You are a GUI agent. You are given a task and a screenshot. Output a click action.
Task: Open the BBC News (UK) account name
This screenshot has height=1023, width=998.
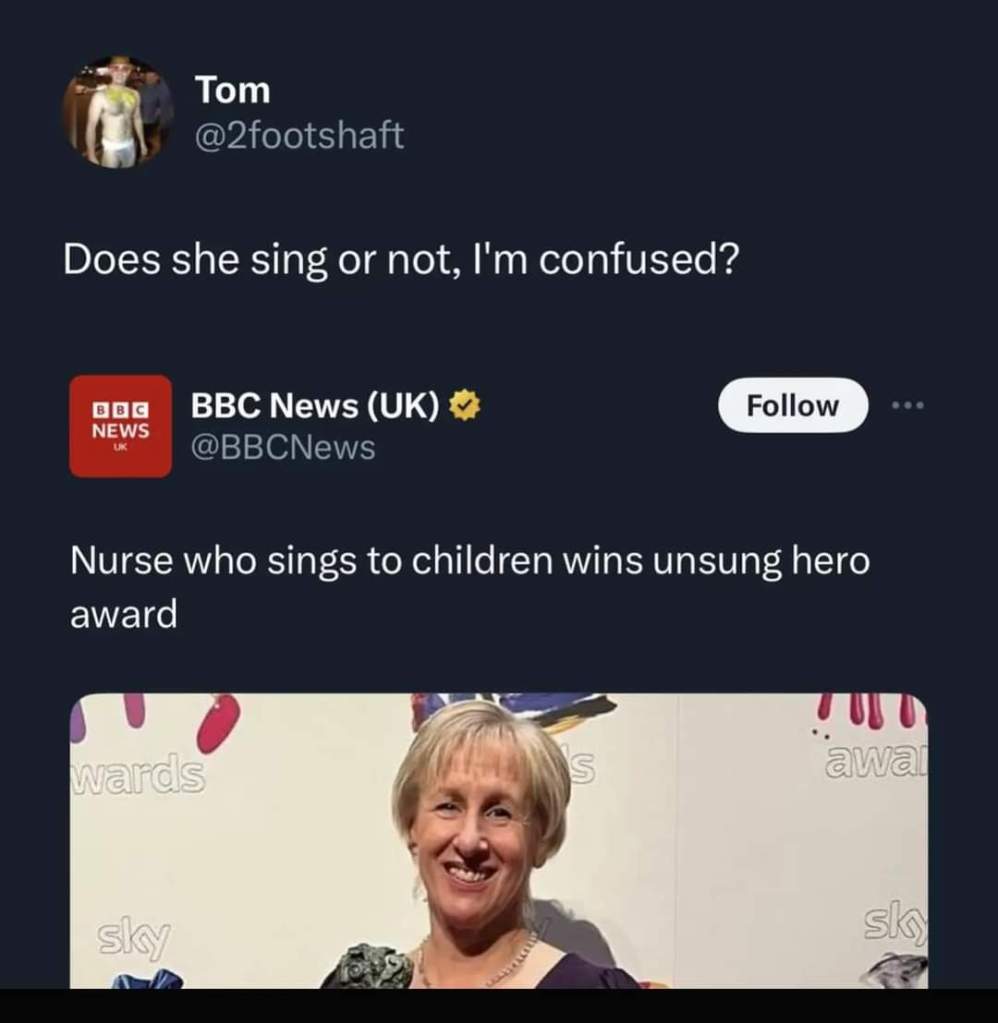coord(315,406)
